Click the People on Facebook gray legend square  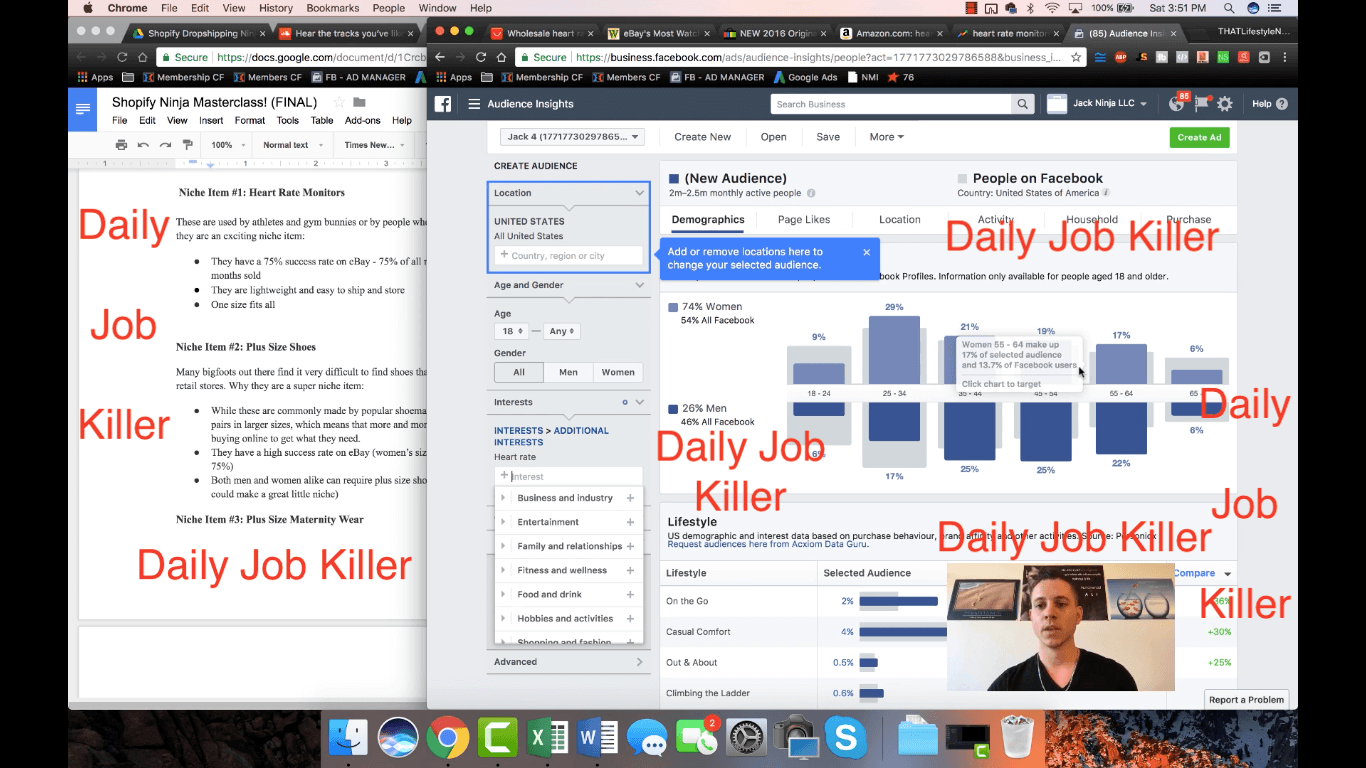tap(963, 179)
